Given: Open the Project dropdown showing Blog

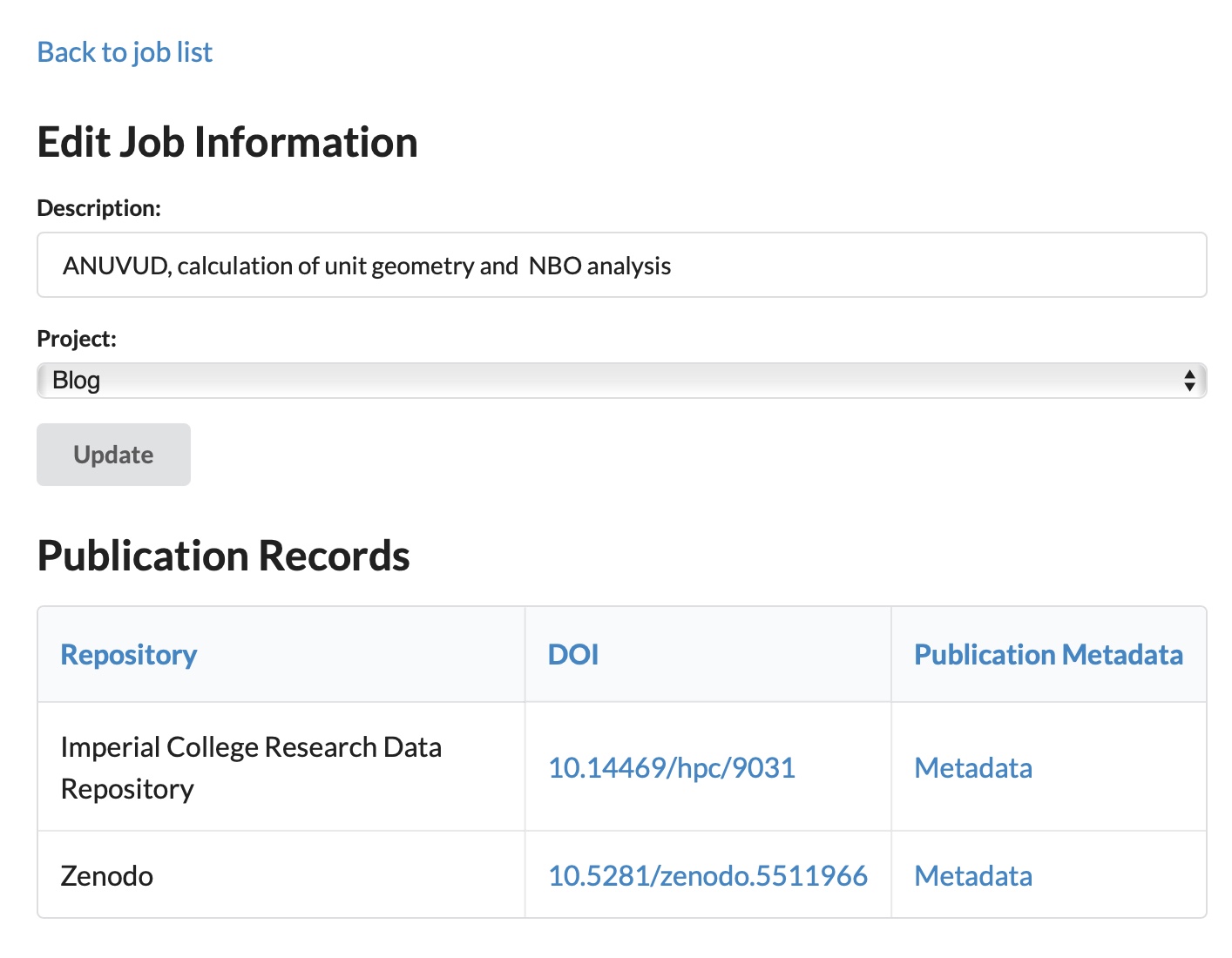Looking at the screenshot, I should click(x=610, y=381).
